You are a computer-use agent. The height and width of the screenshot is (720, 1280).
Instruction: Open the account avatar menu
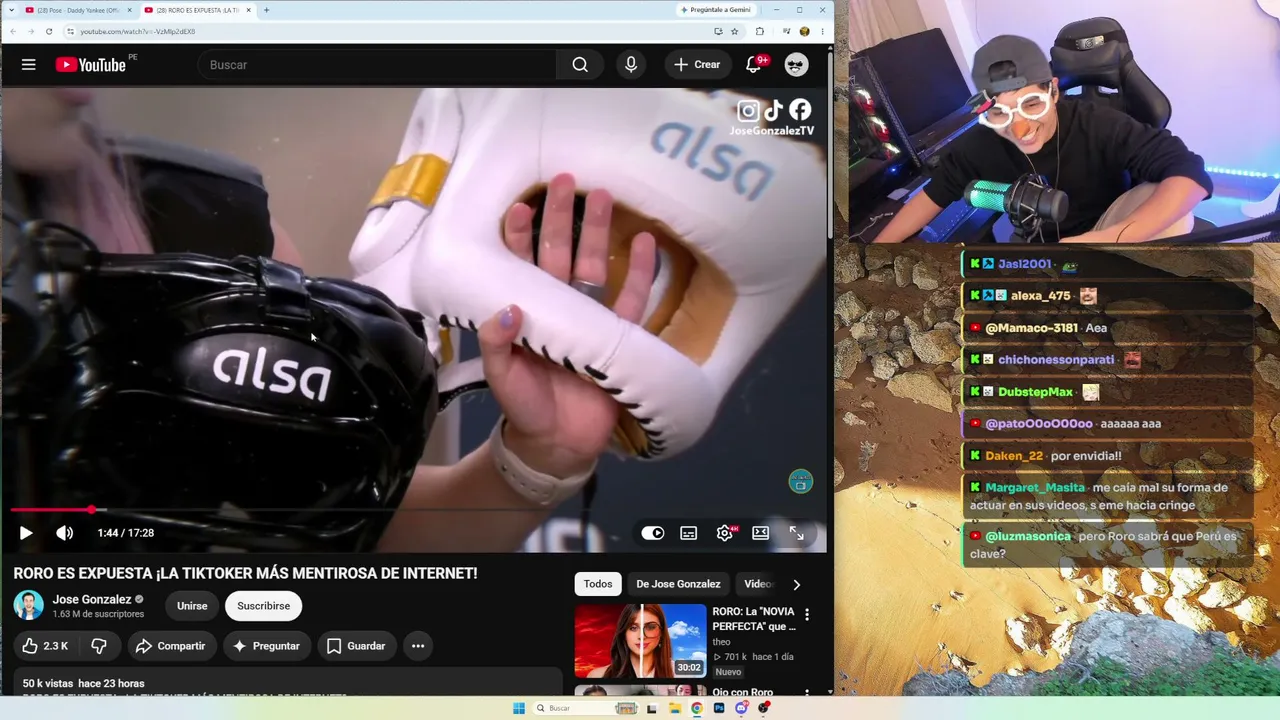click(796, 65)
